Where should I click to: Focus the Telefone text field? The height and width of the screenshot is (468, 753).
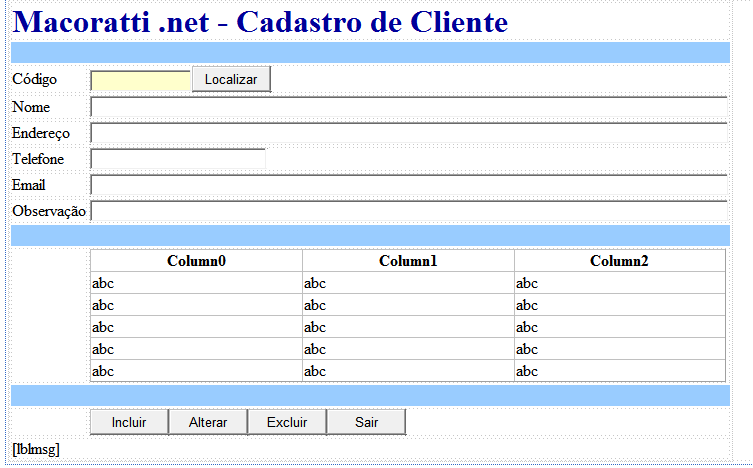178,159
